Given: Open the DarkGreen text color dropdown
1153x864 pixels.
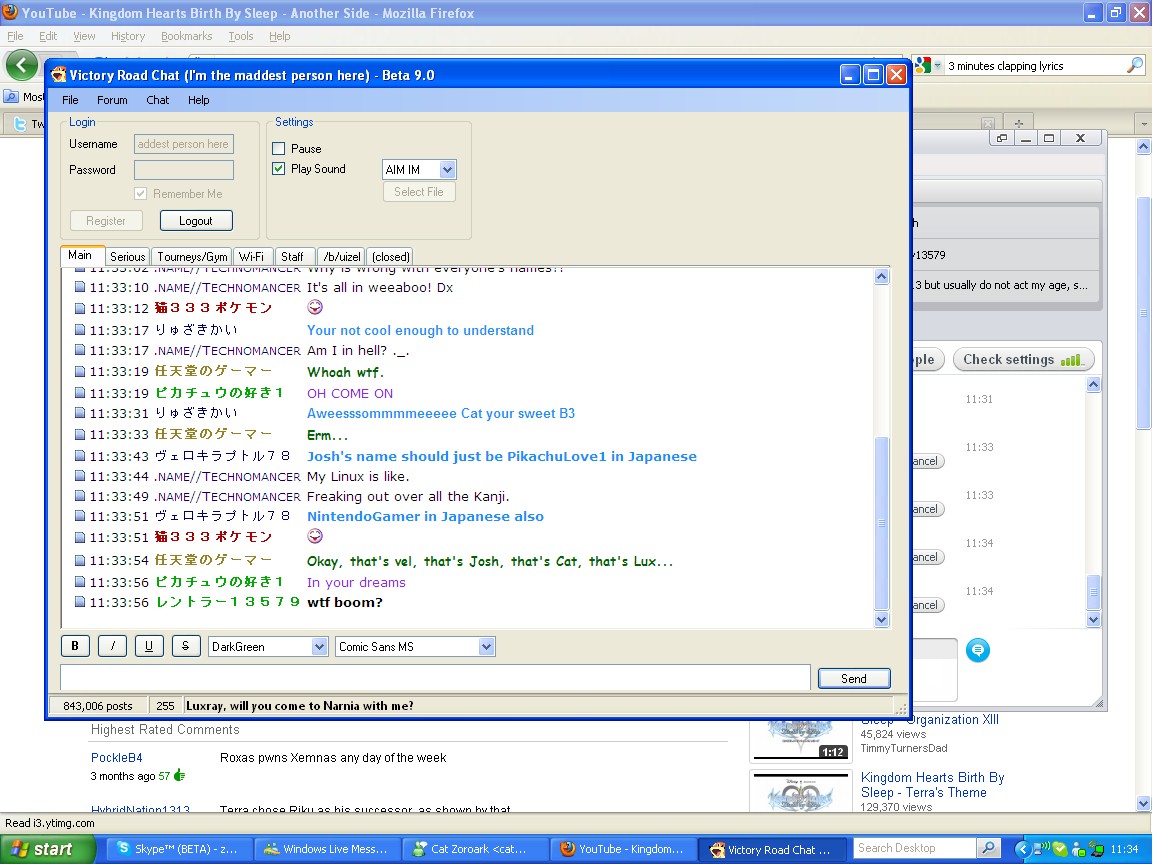Looking at the screenshot, I should pos(319,647).
